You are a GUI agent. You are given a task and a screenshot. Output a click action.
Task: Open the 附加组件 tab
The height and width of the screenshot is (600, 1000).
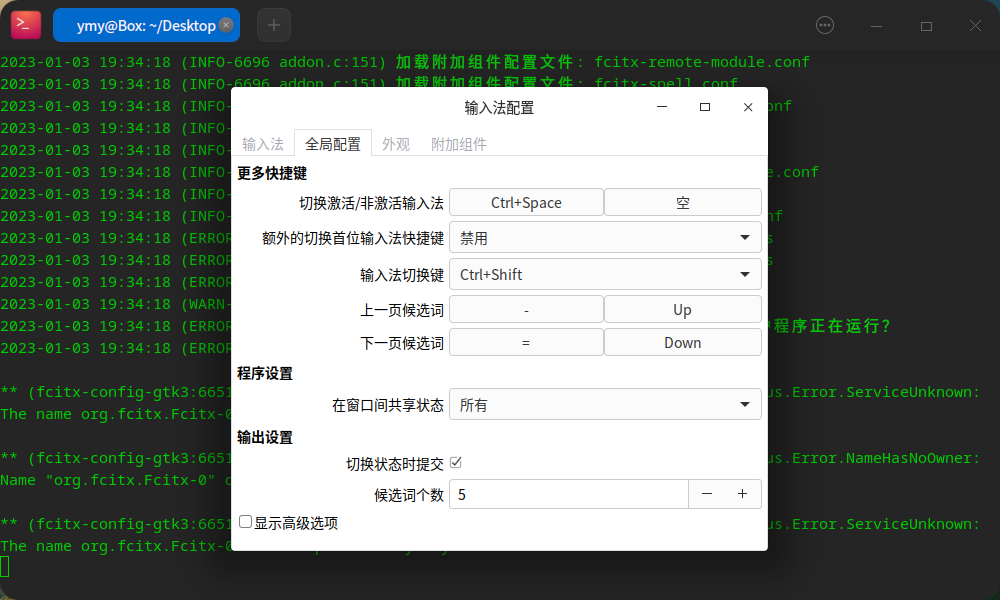458,143
